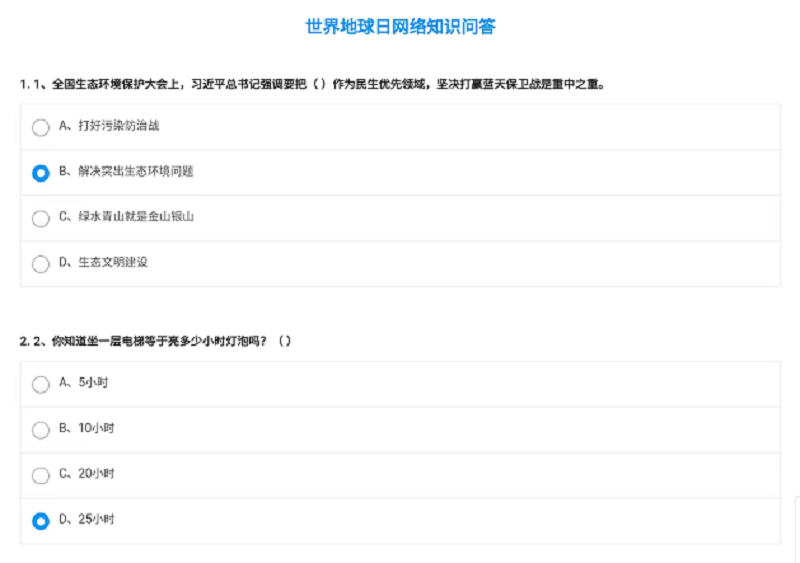The height and width of the screenshot is (563, 800).
Task: Choose the radio button for B 10小时
Action: (40, 430)
